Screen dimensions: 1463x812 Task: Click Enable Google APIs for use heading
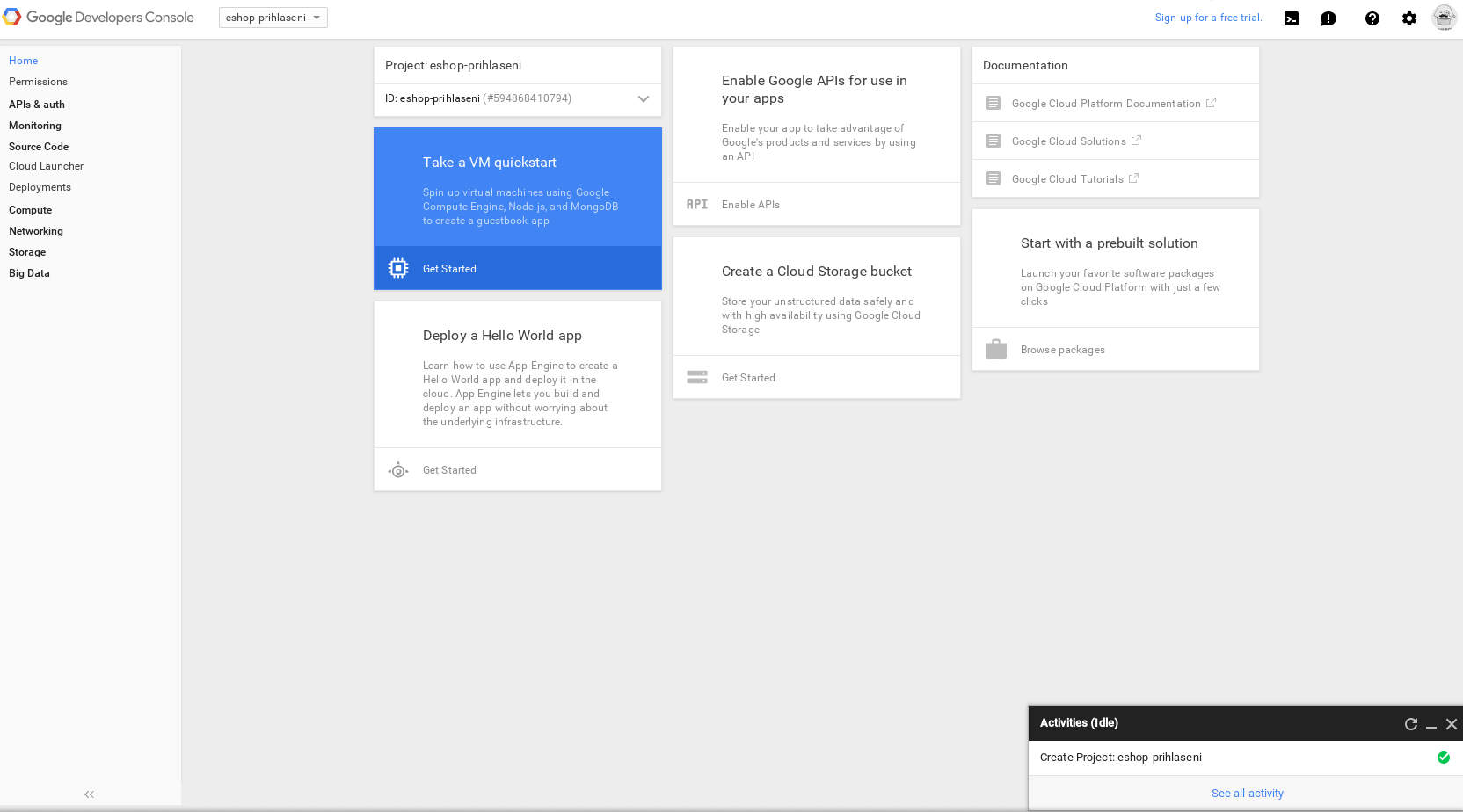click(x=814, y=90)
